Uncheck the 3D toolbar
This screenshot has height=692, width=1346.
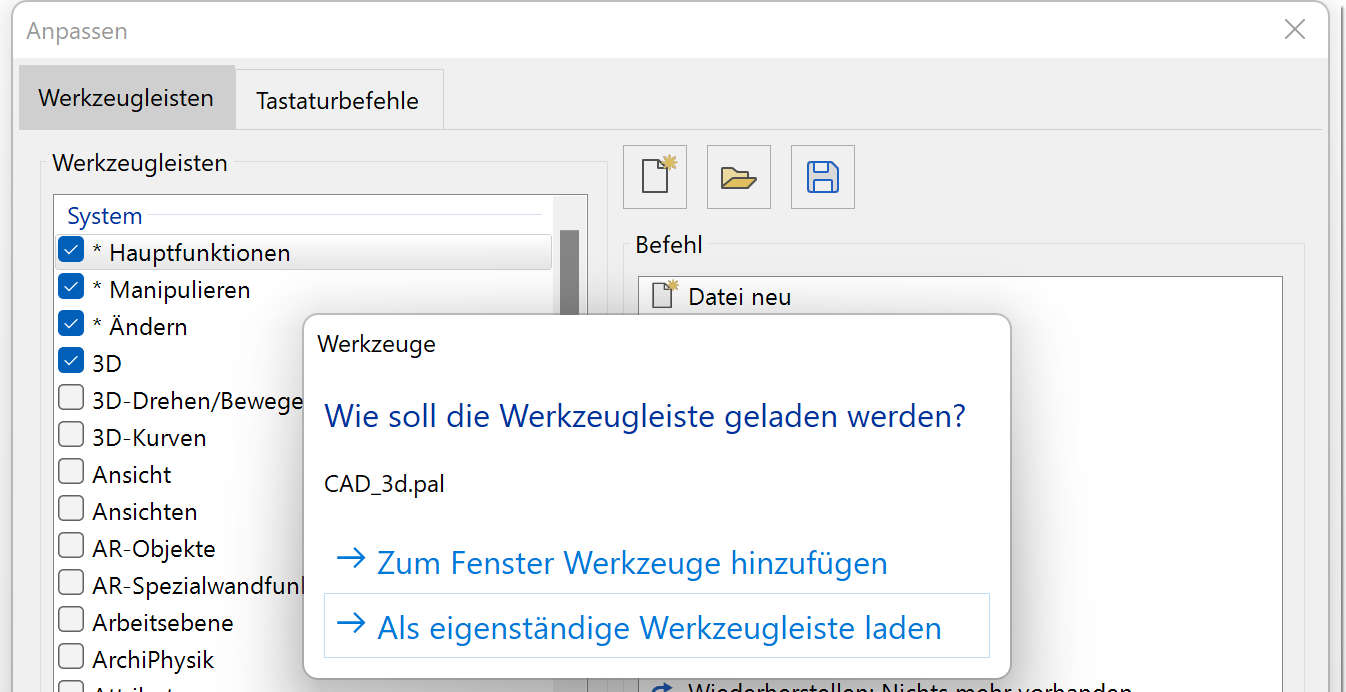[x=70, y=360]
